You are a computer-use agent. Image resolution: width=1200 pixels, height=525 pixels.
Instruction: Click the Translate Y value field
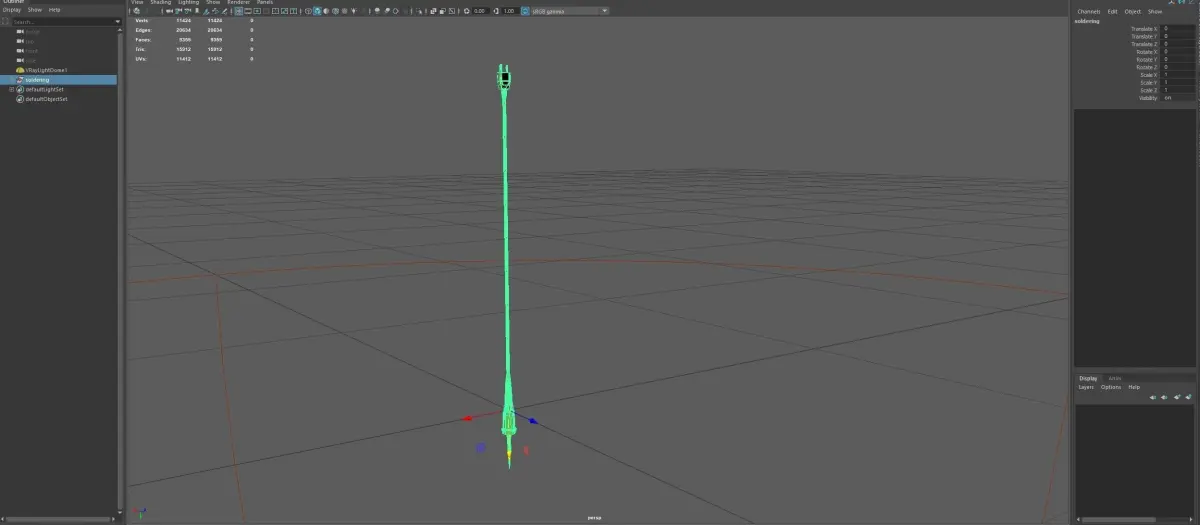pos(1177,37)
